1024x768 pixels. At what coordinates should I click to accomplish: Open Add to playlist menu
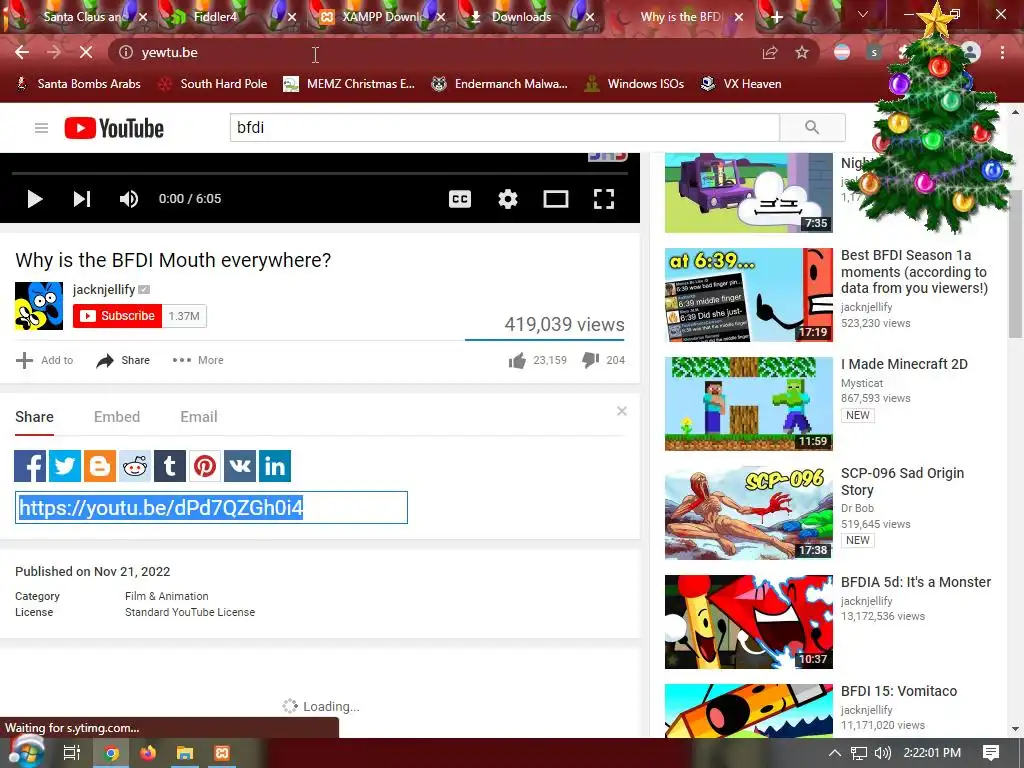pos(44,360)
